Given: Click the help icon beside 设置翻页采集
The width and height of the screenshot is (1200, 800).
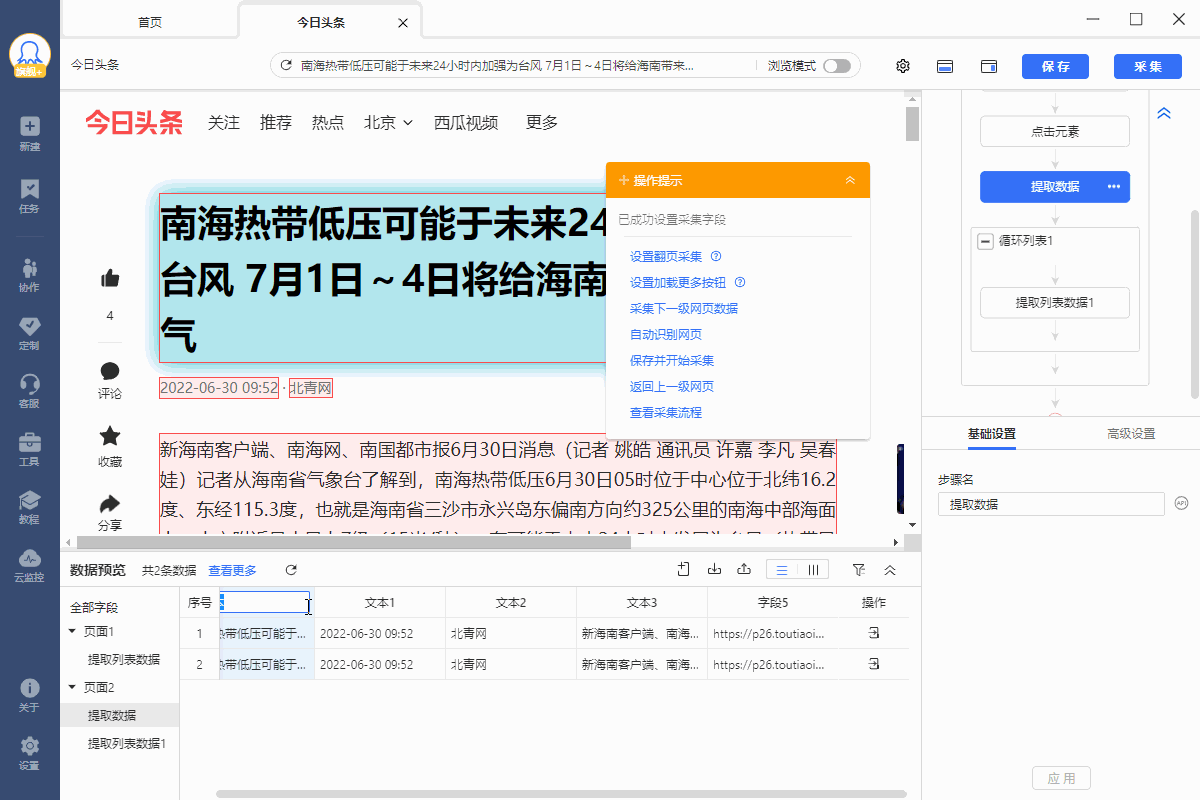Looking at the screenshot, I should pyautogui.click(x=716, y=257).
